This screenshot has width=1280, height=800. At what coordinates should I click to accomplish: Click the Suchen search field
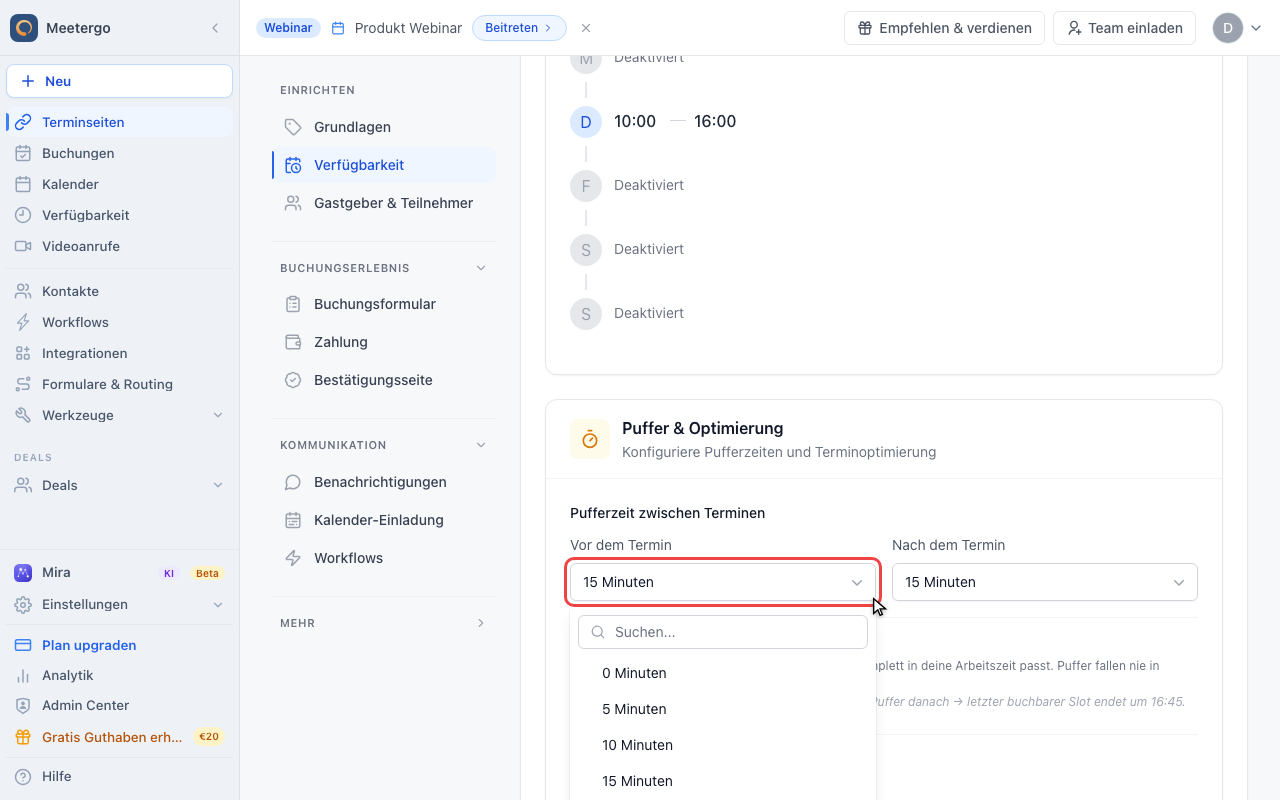(x=723, y=632)
